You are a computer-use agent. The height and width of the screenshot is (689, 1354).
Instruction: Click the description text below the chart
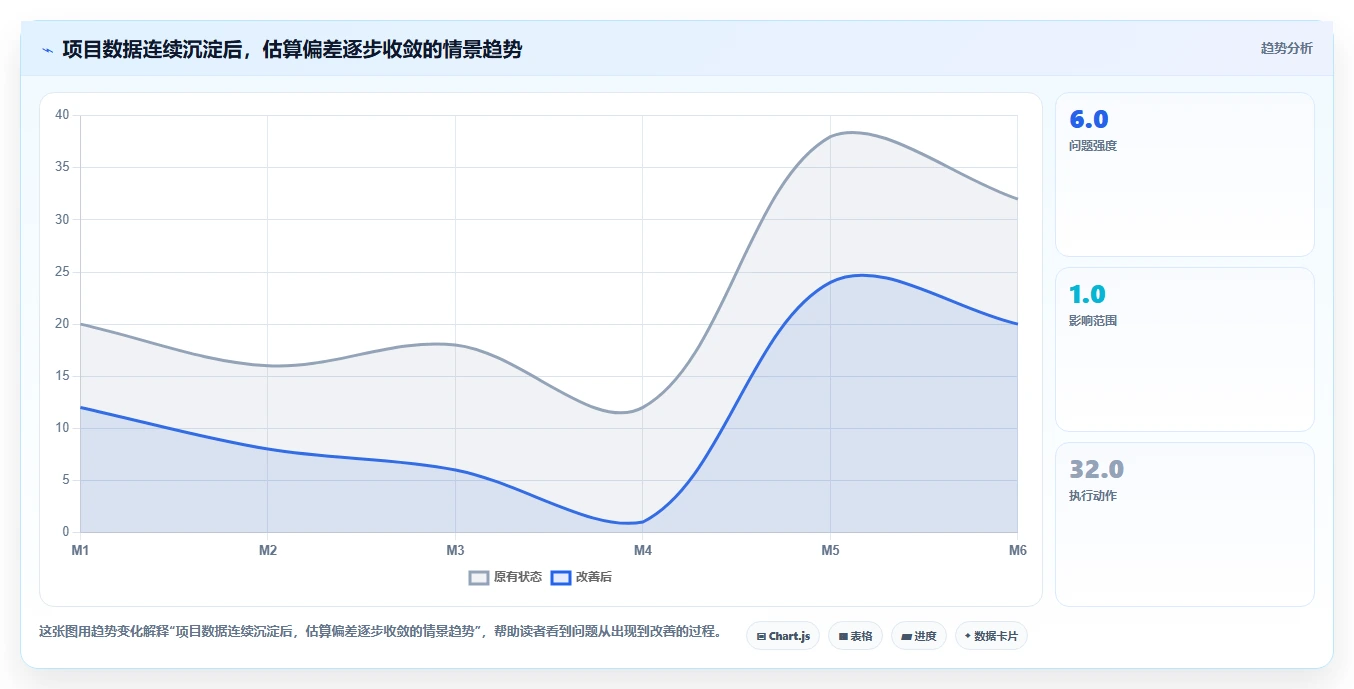coord(380,632)
